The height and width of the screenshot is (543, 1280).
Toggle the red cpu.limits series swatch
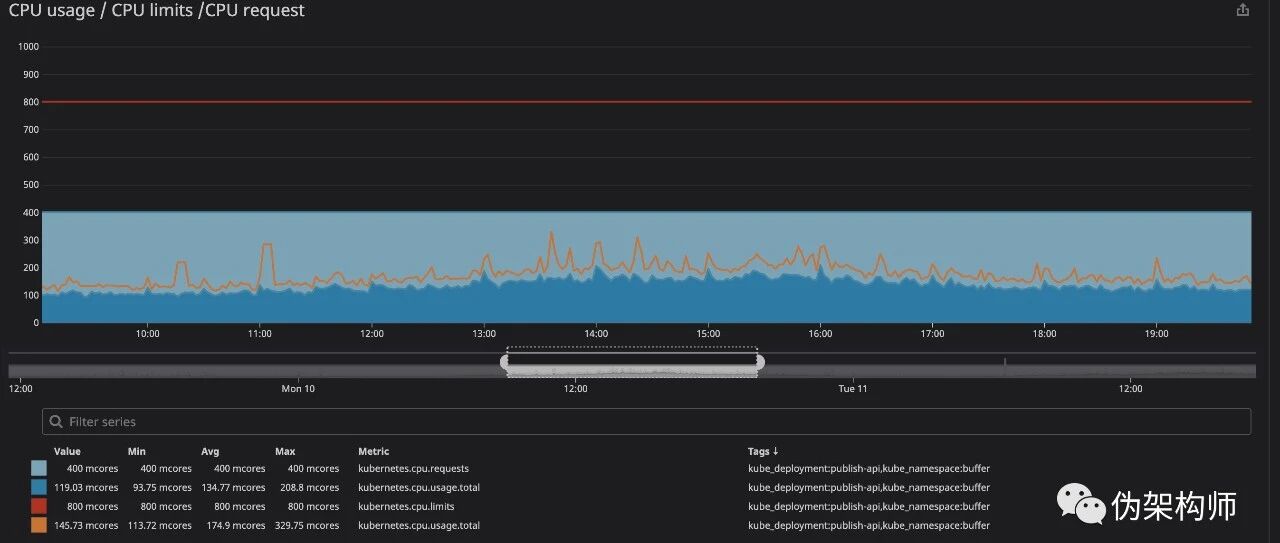[x=39, y=506]
